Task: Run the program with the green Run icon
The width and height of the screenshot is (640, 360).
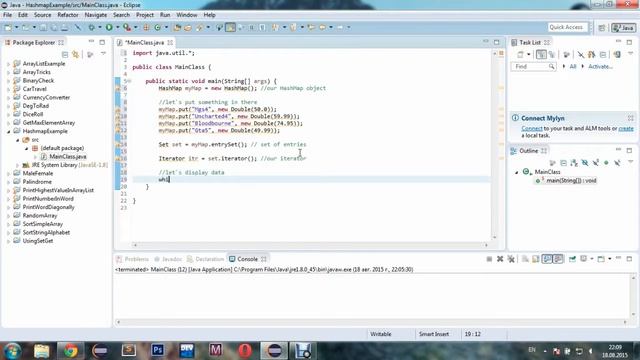Action: (109, 27)
